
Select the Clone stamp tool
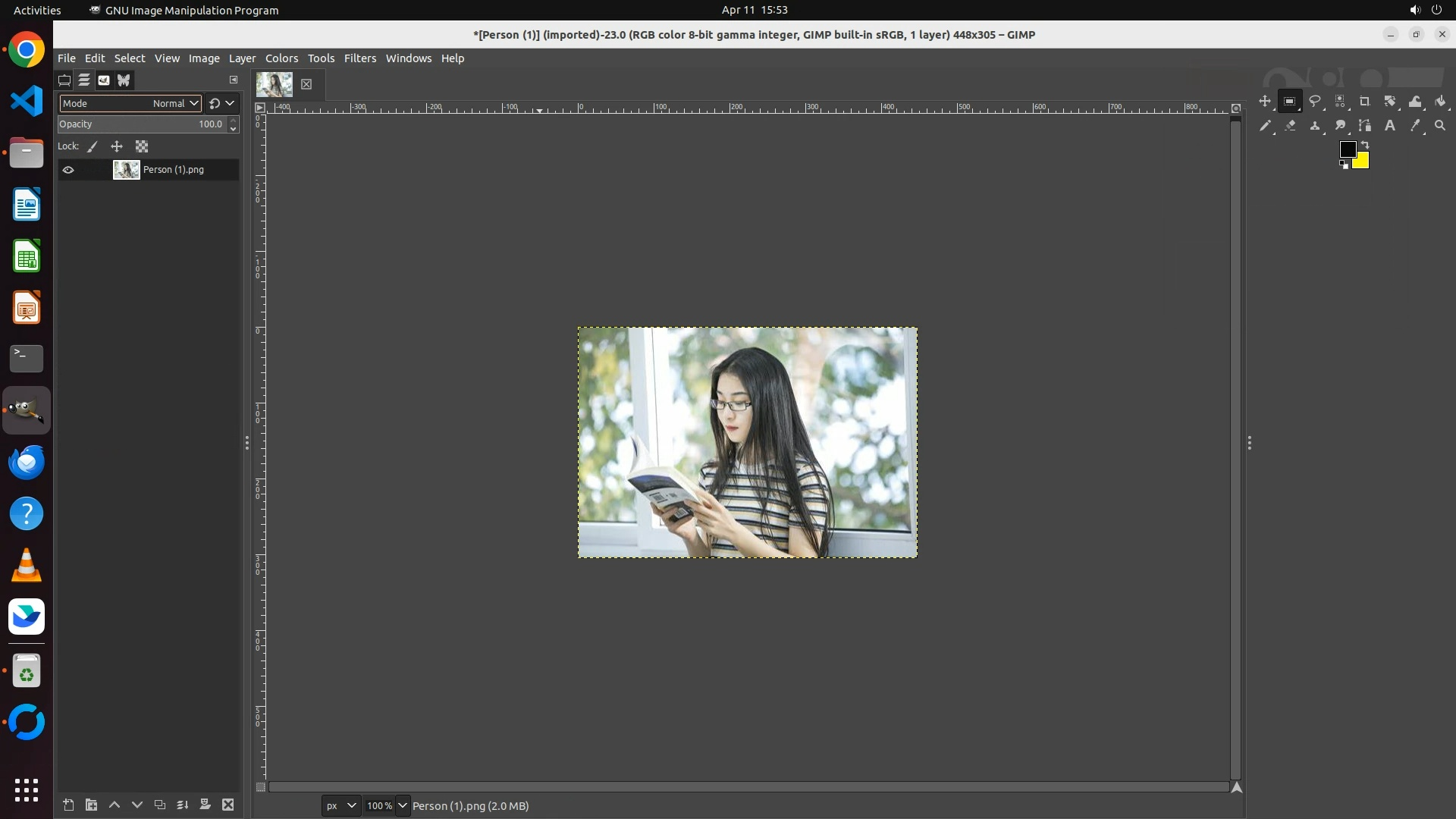pyautogui.click(x=1315, y=126)
